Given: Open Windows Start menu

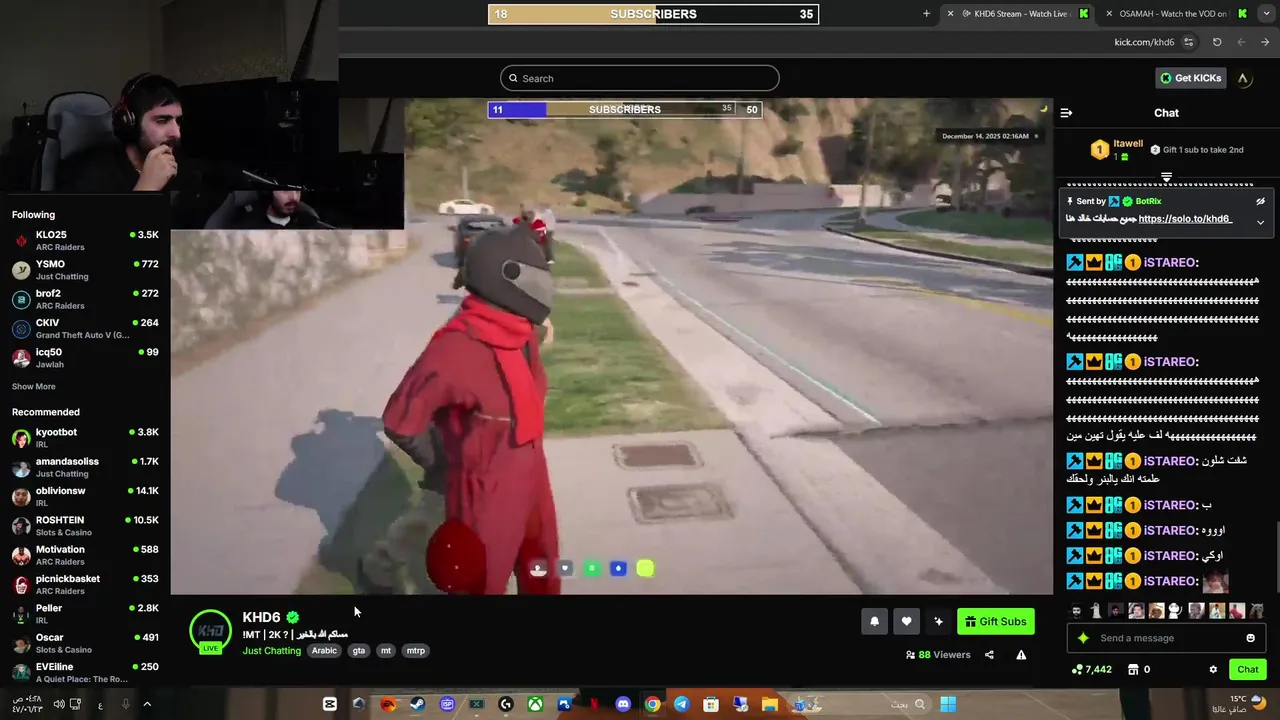Looking at the screenshot, I should 948,704.
